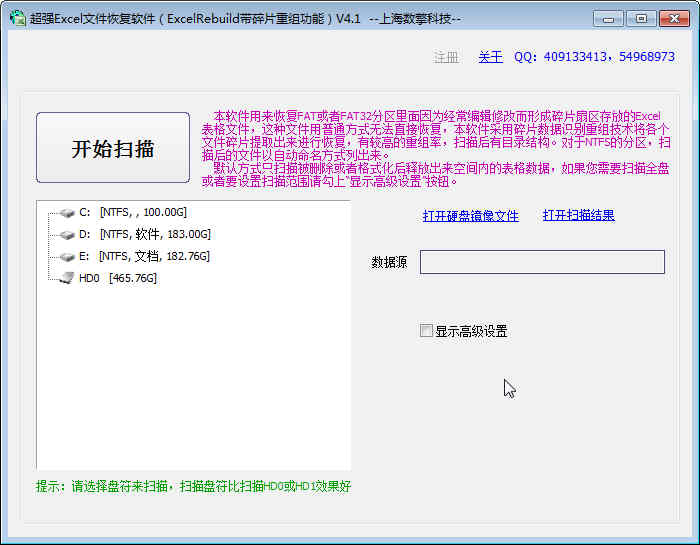700x545 pixels.
Task: Click the magenta software description paragraph
Action: click(x=436, y=149)
